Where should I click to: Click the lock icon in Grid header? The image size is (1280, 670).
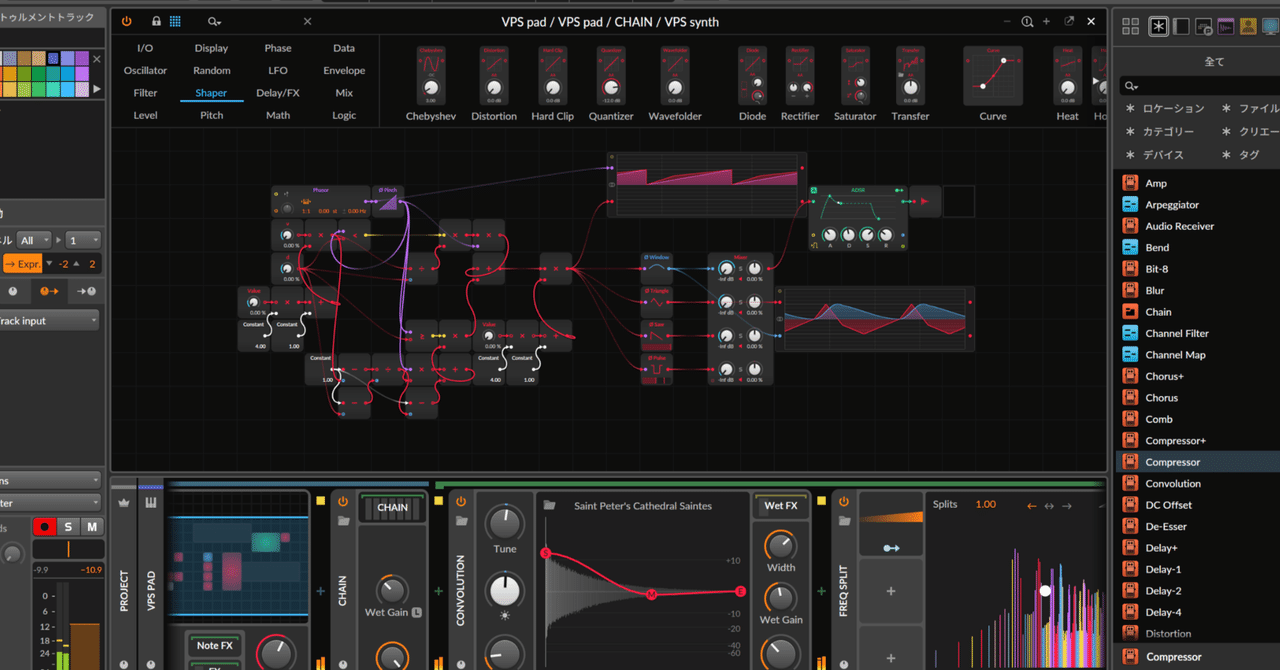(x=156, y=21)
